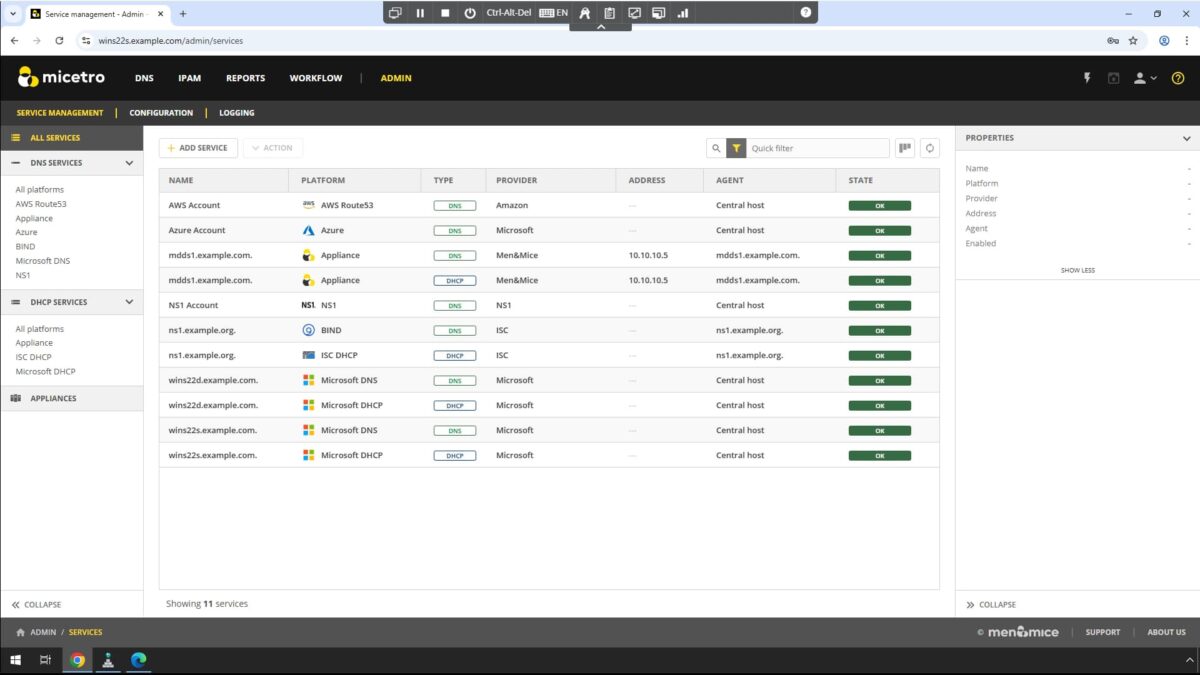Image resolution: width=1200 pixels, height=675 pixels.
Task: Click the APPLIANCES grid icon in the sidebar
Action: point(15,397)
